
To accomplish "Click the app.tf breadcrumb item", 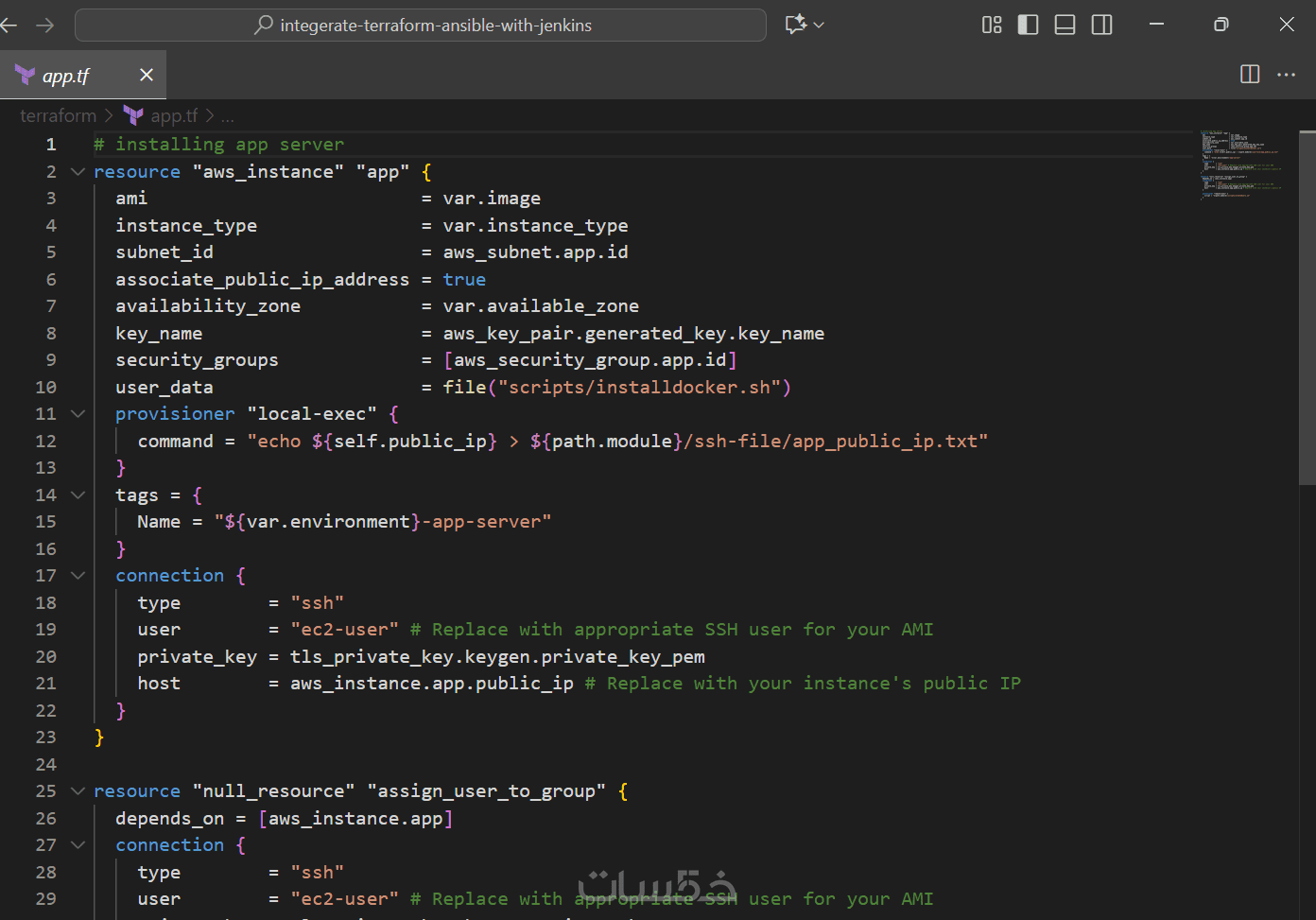I will pyautogui.click(x=174, y=116).
